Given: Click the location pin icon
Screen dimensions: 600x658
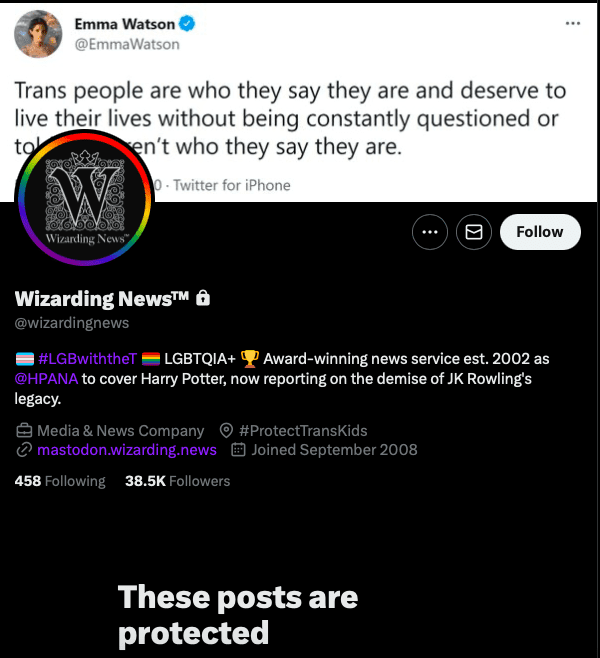Looking at the screenshot, I should pyautogui.click(x=226, y=431).
